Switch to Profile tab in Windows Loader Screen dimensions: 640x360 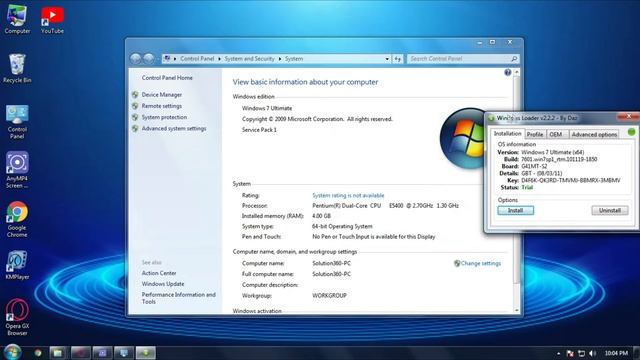click(x=535, y=134)
